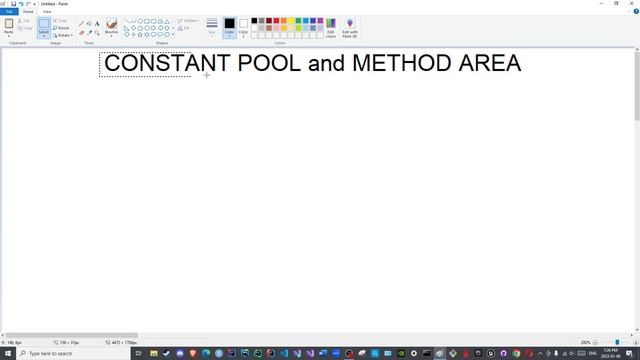The image size is (640, 360).
Task: Pick the red color swatch
Action: 276,20
